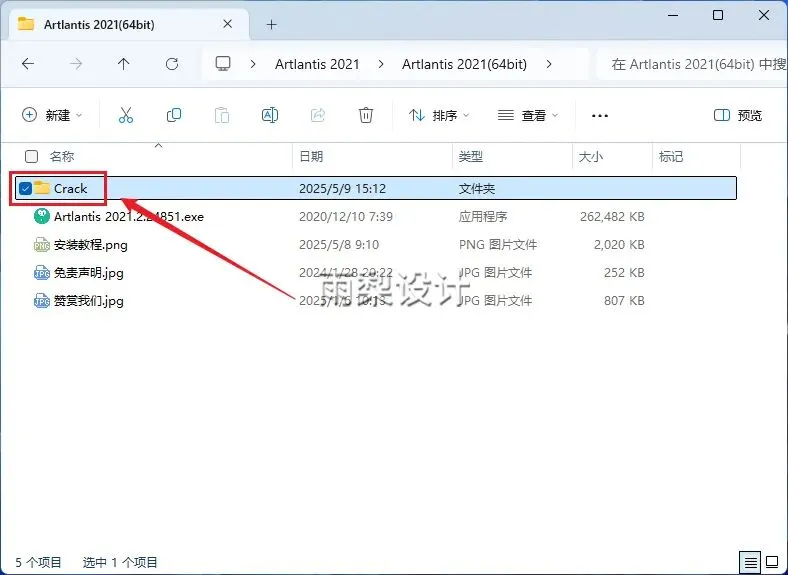788x575 pixels.
Task: Click the Share icon in toolbar
Action: click(318, 115)
